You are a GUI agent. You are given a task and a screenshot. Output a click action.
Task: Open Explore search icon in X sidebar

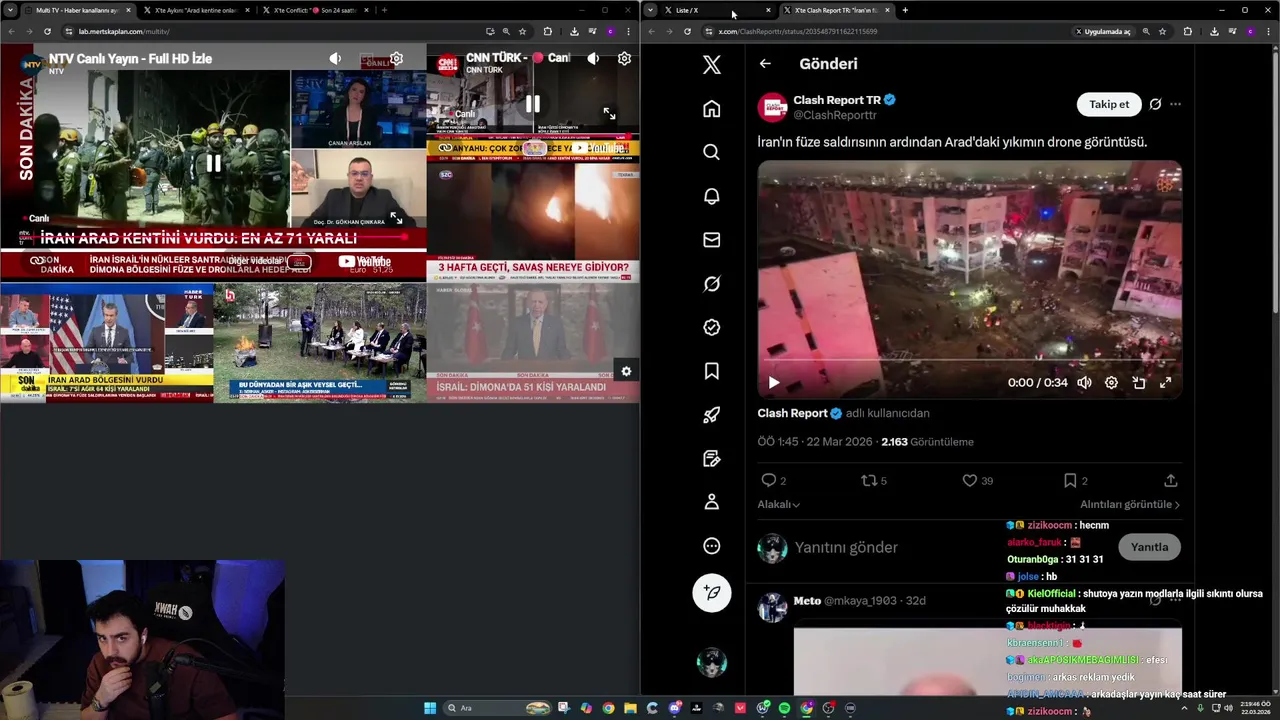pyautogui.click(x=711, y=152)
